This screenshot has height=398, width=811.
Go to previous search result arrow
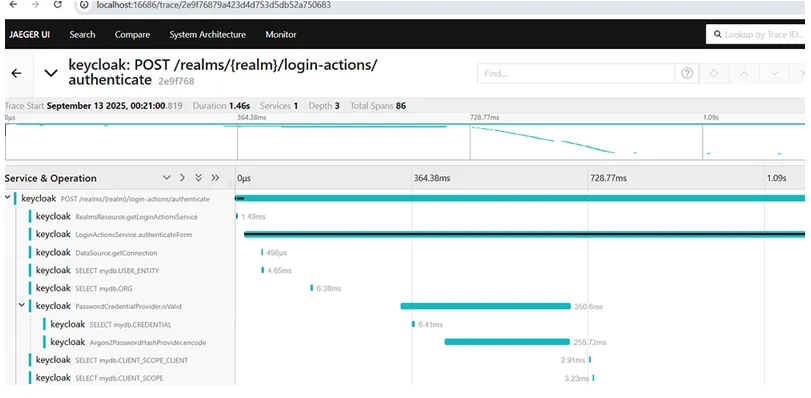(744, 73)
